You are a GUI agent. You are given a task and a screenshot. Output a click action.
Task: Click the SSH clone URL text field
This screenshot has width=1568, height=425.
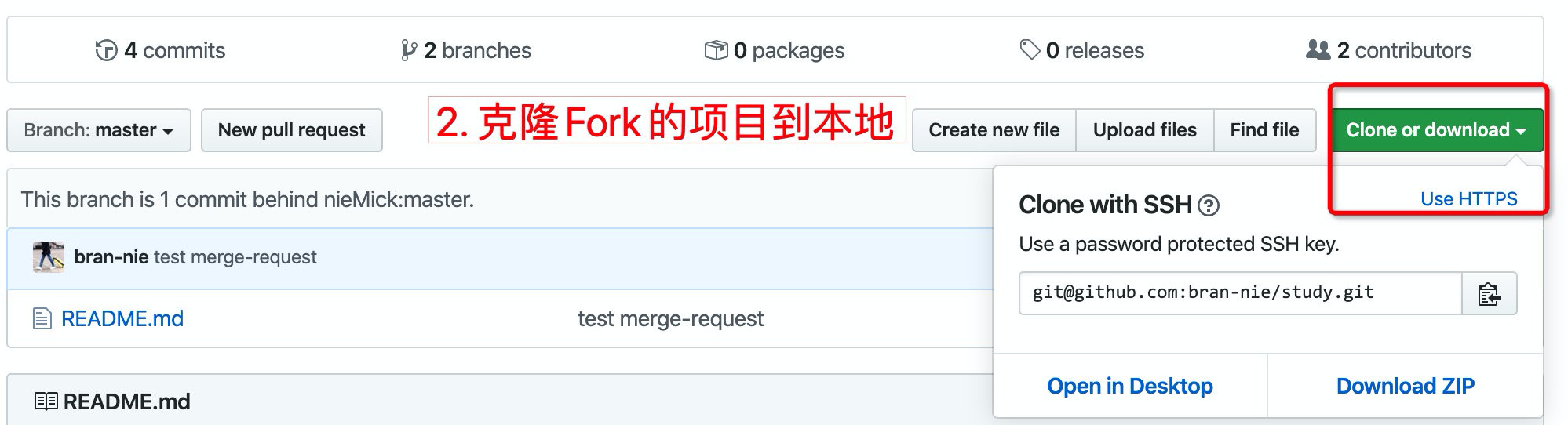pyautogui.click(x=1240, y=293)
